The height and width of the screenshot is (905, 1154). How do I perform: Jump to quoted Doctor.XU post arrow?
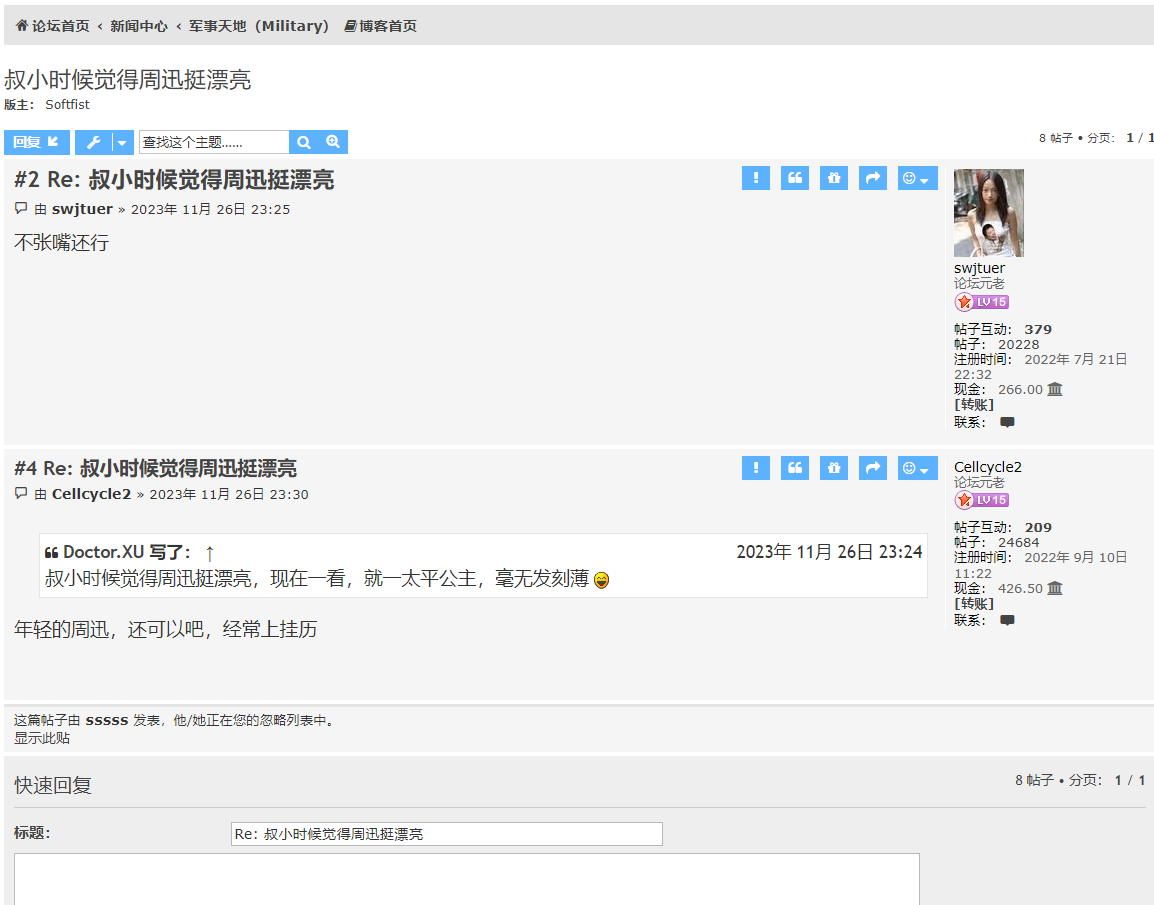209,553
